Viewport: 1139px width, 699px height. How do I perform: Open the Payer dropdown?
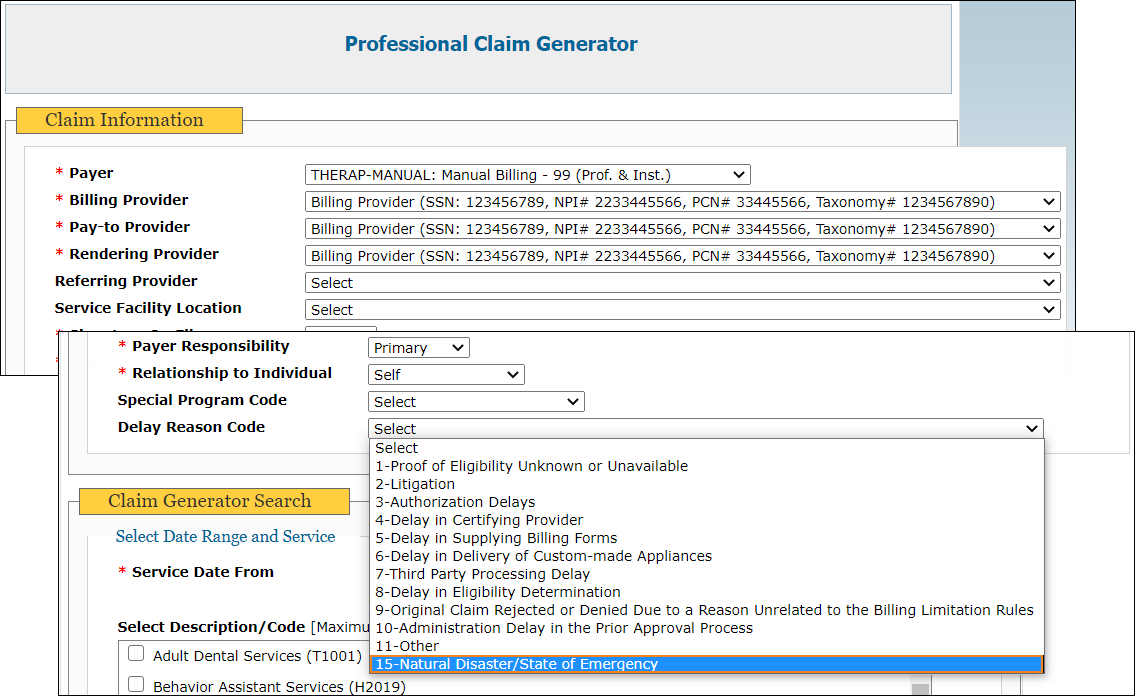tap(527, 175)
